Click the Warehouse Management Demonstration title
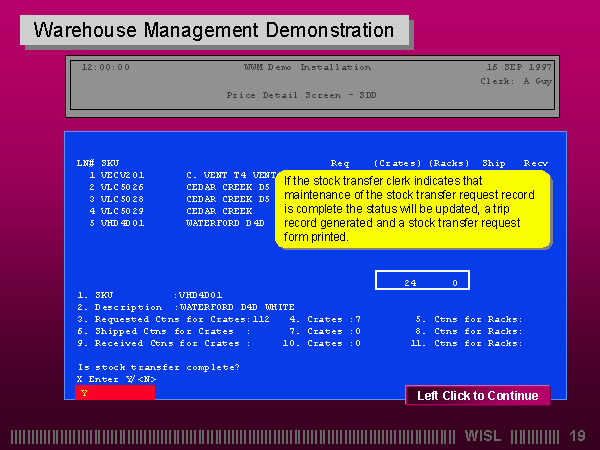This screenshot has width=600, height=450. click(x=214, y=30)
